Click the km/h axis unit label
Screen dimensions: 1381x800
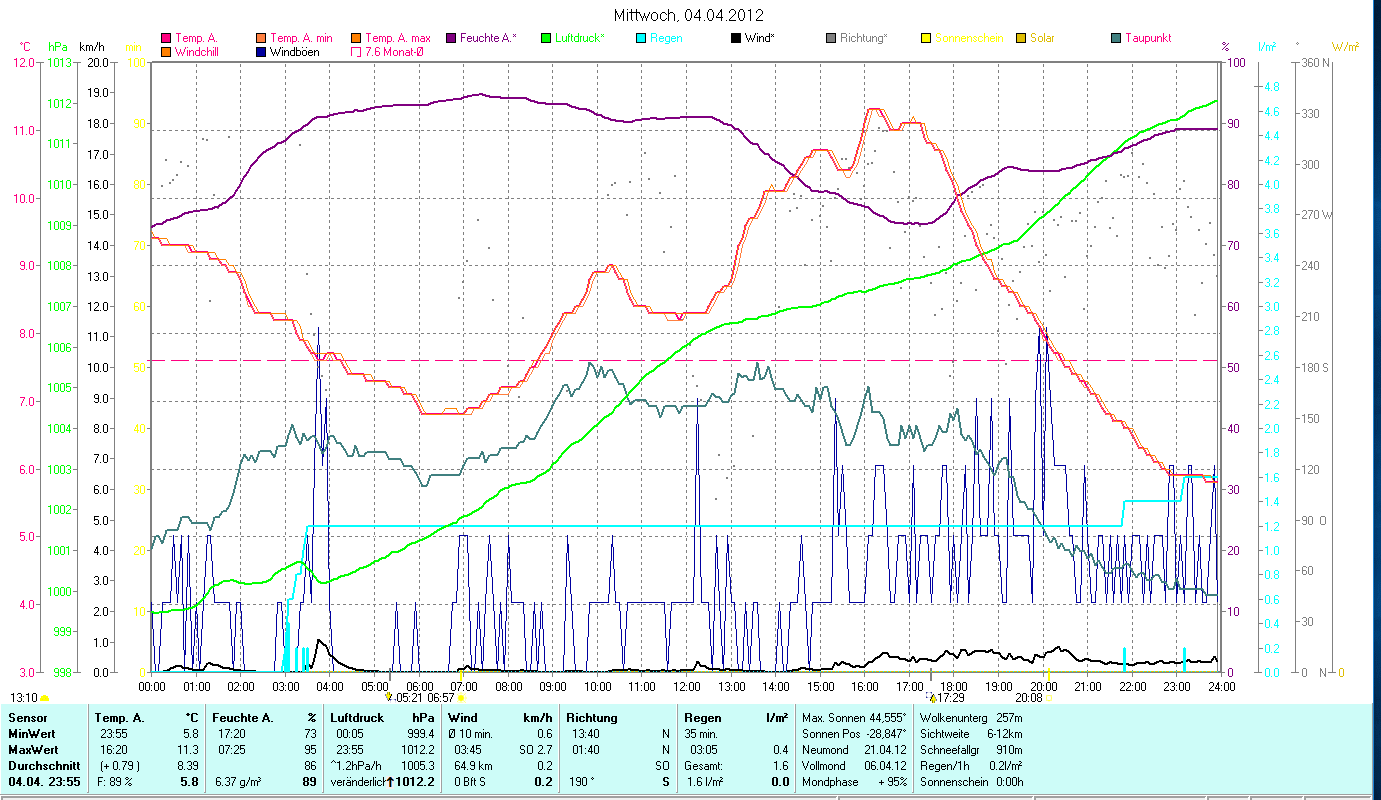[91, 47]
